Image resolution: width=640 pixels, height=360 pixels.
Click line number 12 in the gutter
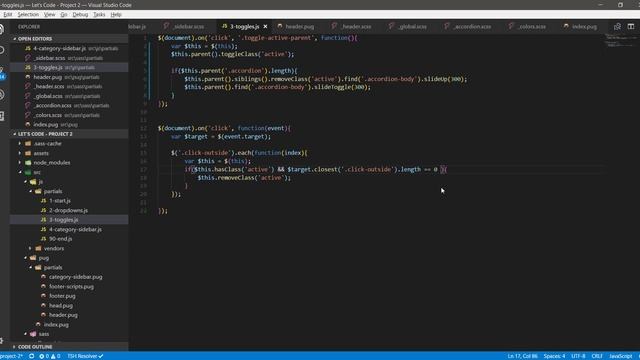143,128
